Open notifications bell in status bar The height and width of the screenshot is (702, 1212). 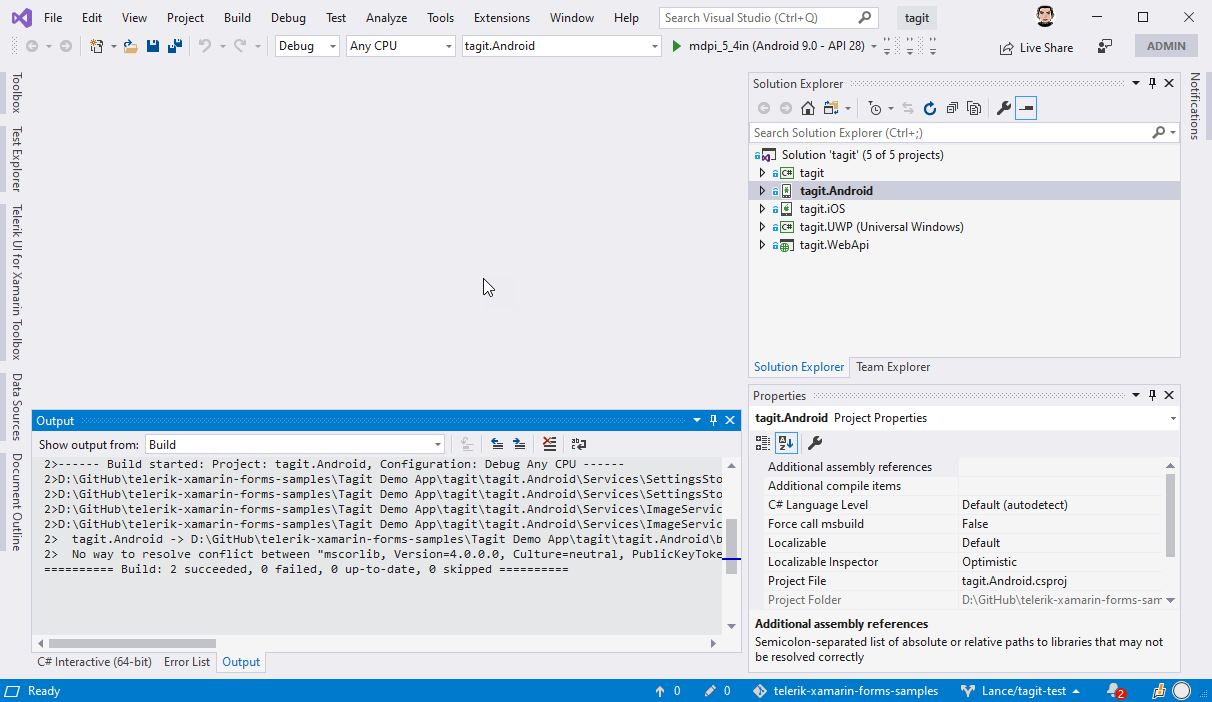1115,691
